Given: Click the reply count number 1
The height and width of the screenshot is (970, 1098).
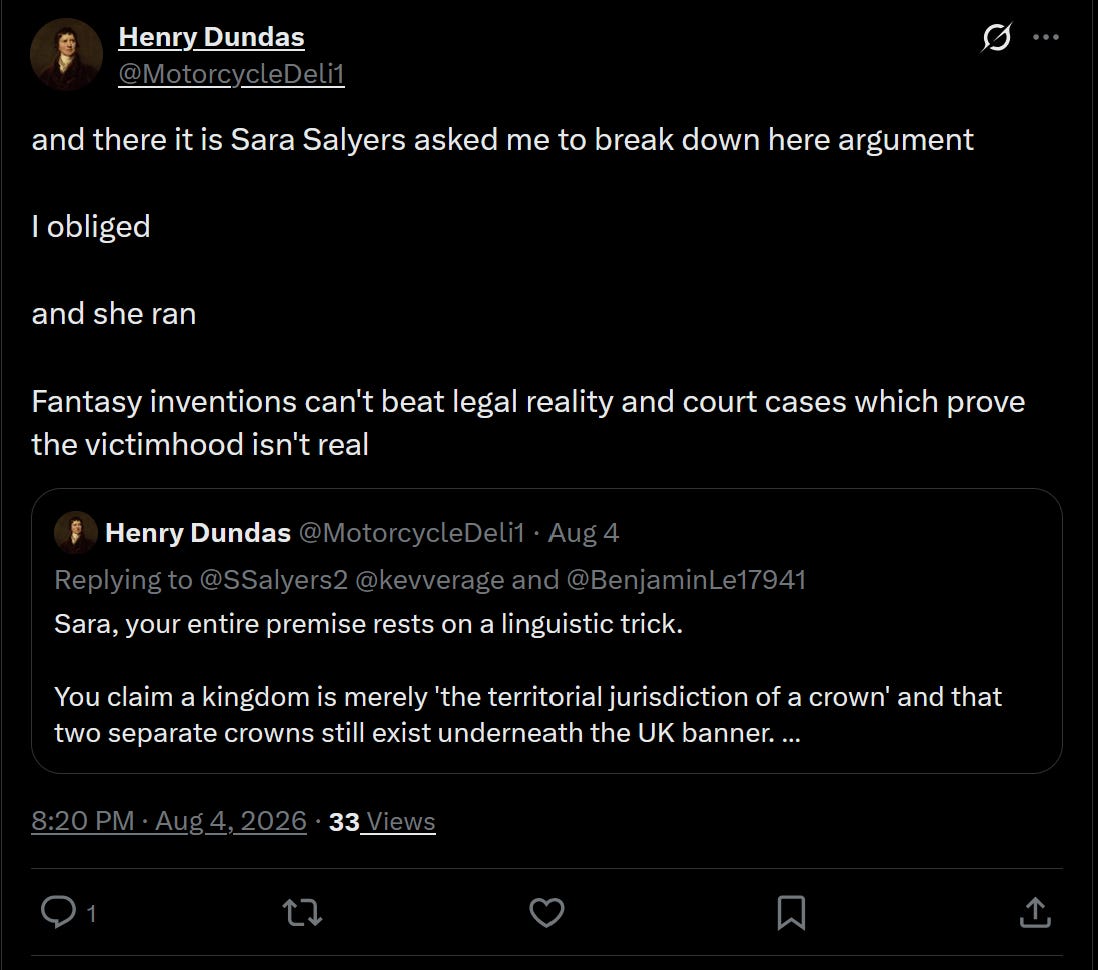Looking at the screenshot, I should point(91,913).
